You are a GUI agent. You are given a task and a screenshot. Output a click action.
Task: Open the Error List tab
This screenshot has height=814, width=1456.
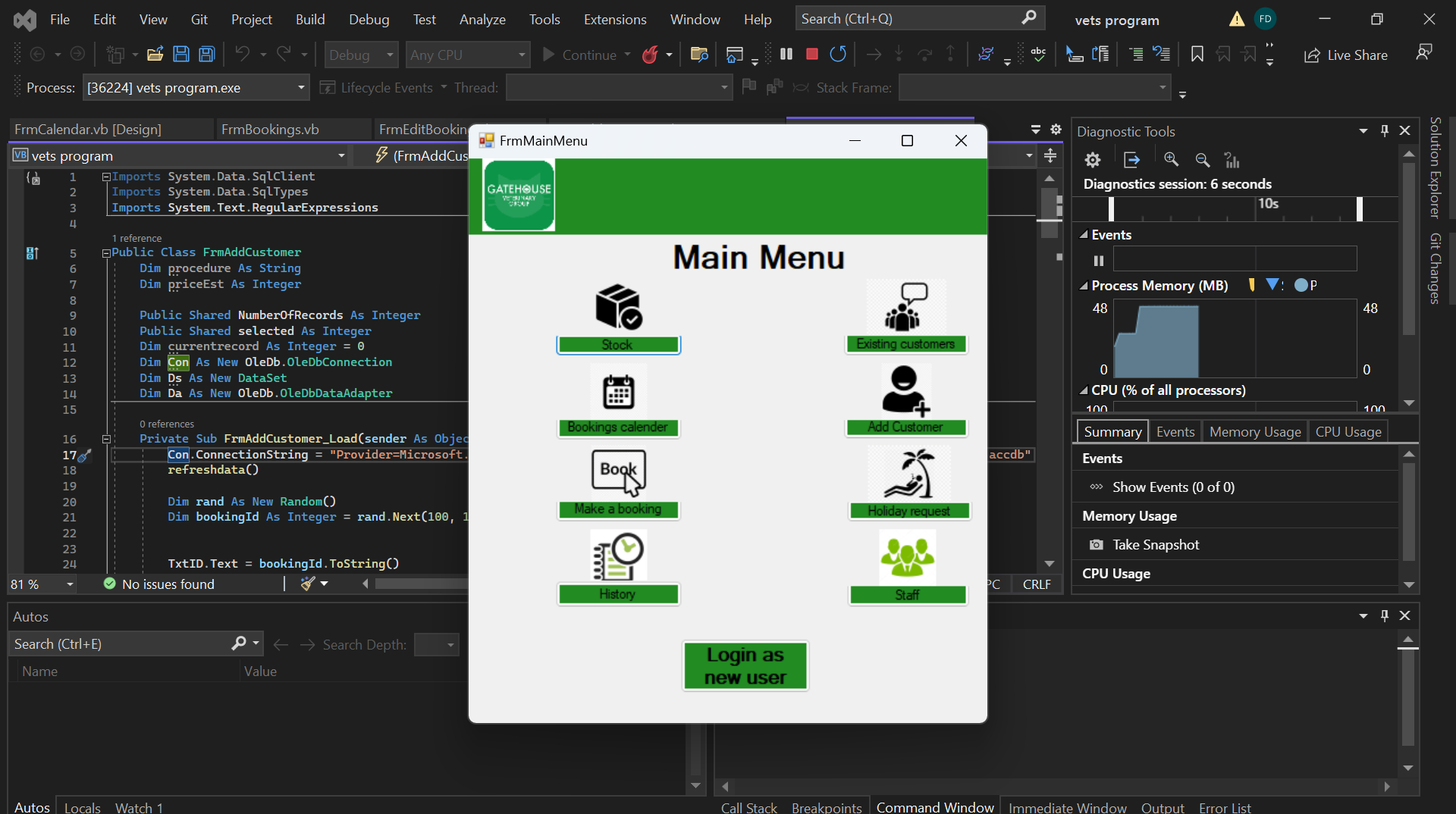[1225, 807]
